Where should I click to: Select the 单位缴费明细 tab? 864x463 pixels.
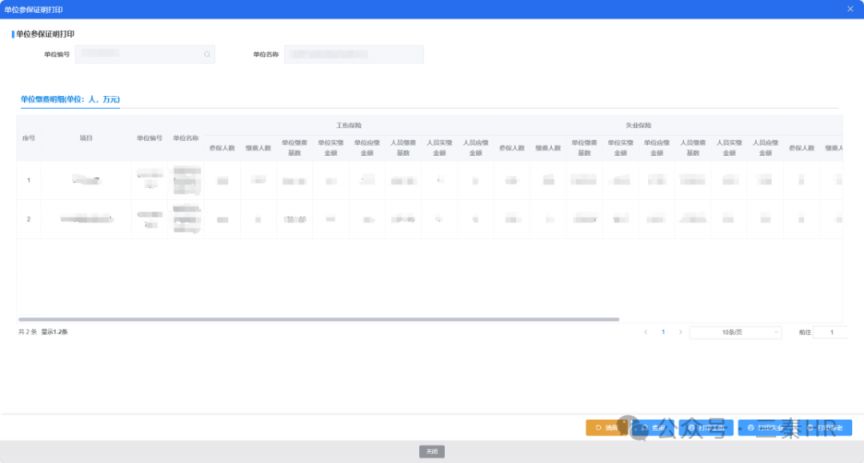(x=70, y=100)
